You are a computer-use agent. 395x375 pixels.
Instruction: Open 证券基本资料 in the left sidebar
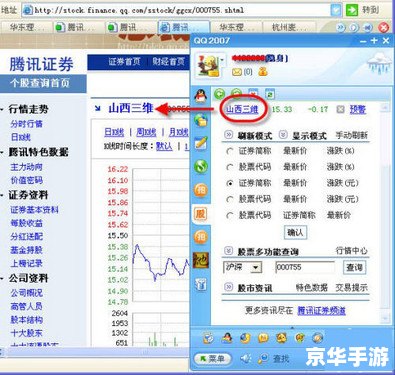(34, 210)
